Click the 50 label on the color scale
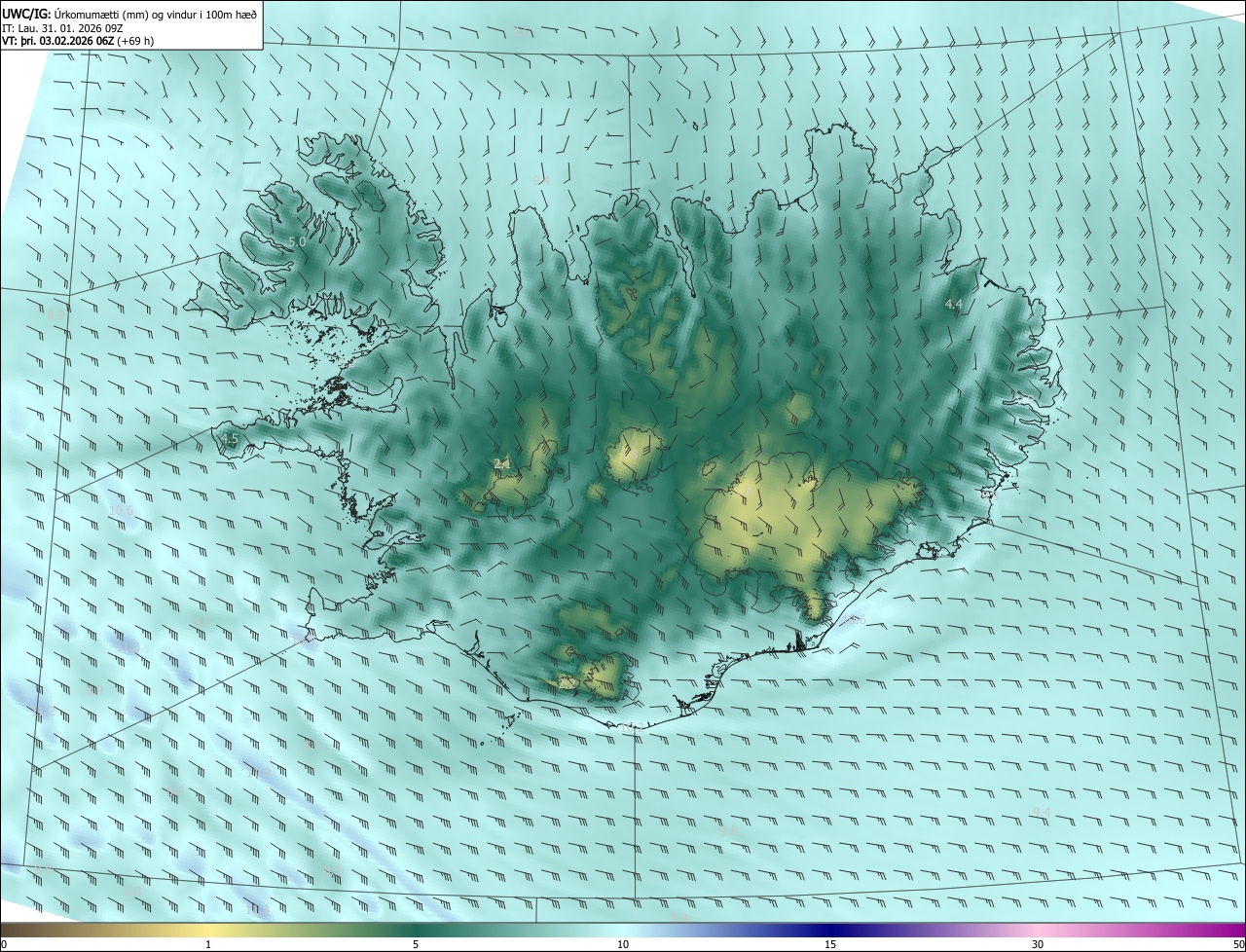The height and width of the screenshot is (952, 1246). [1238, 944]
